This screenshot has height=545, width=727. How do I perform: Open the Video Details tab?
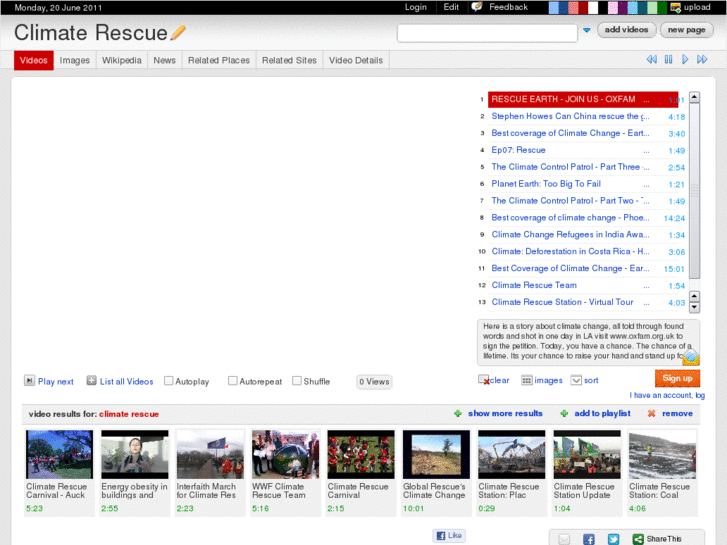click(x=356, y=60)
